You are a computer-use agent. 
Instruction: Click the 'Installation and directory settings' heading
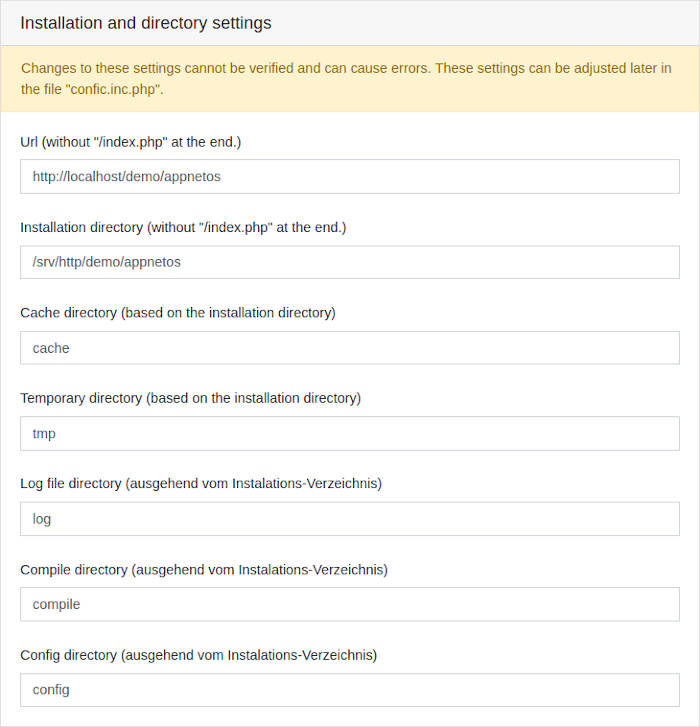pos(145,23)
